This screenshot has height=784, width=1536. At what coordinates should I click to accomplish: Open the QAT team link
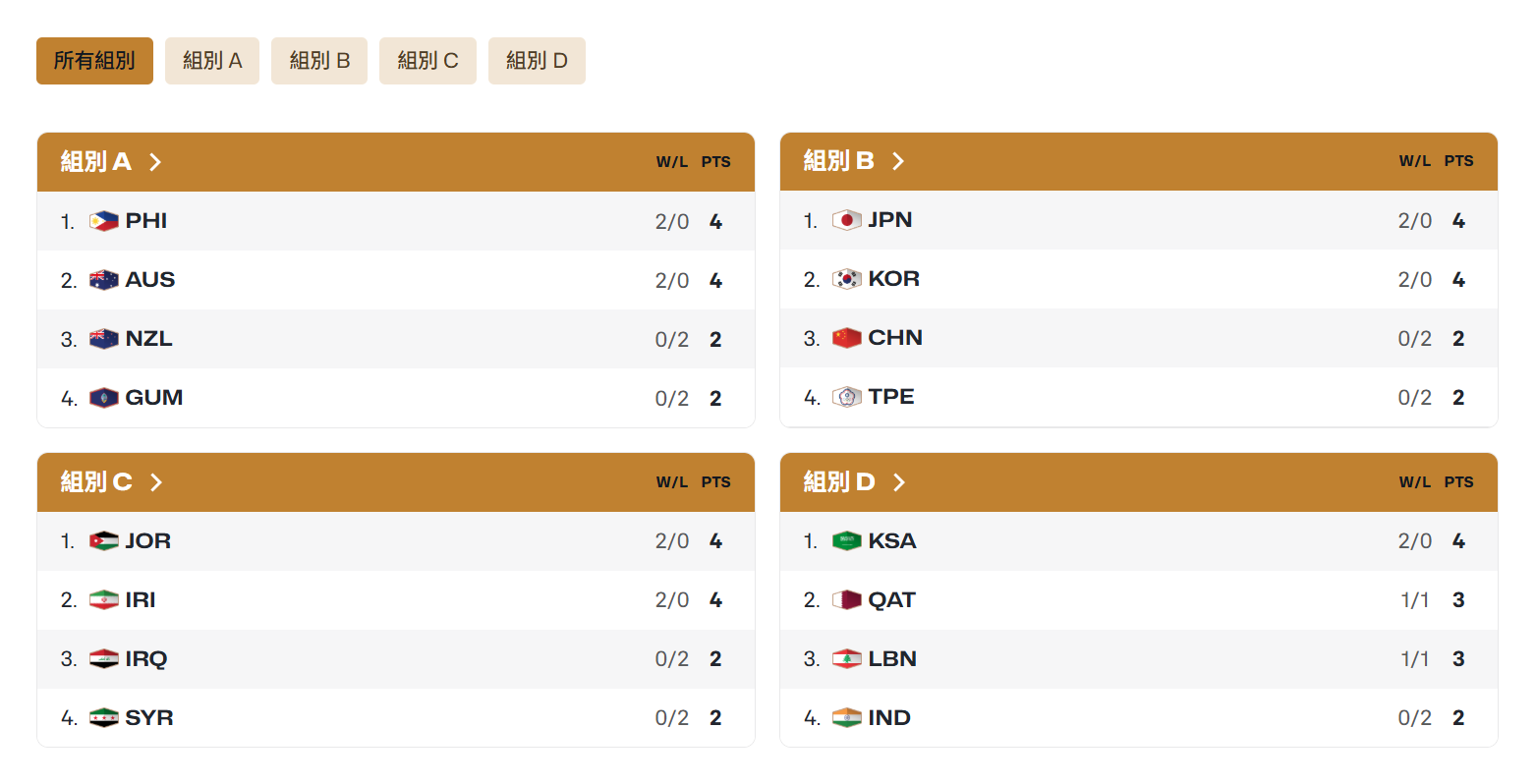pos(891,600)
